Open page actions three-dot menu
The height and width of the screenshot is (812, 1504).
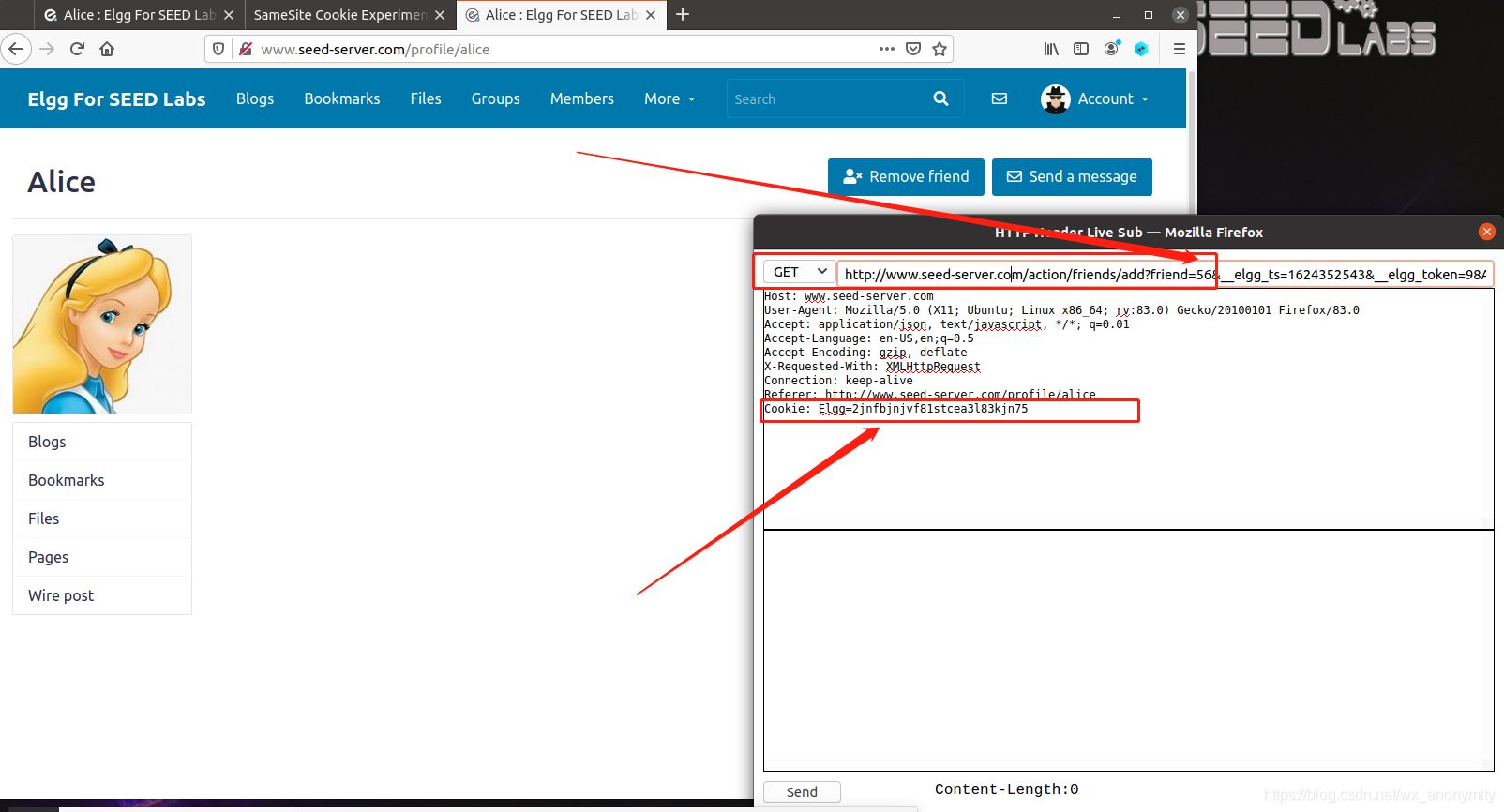pos(887,49)
